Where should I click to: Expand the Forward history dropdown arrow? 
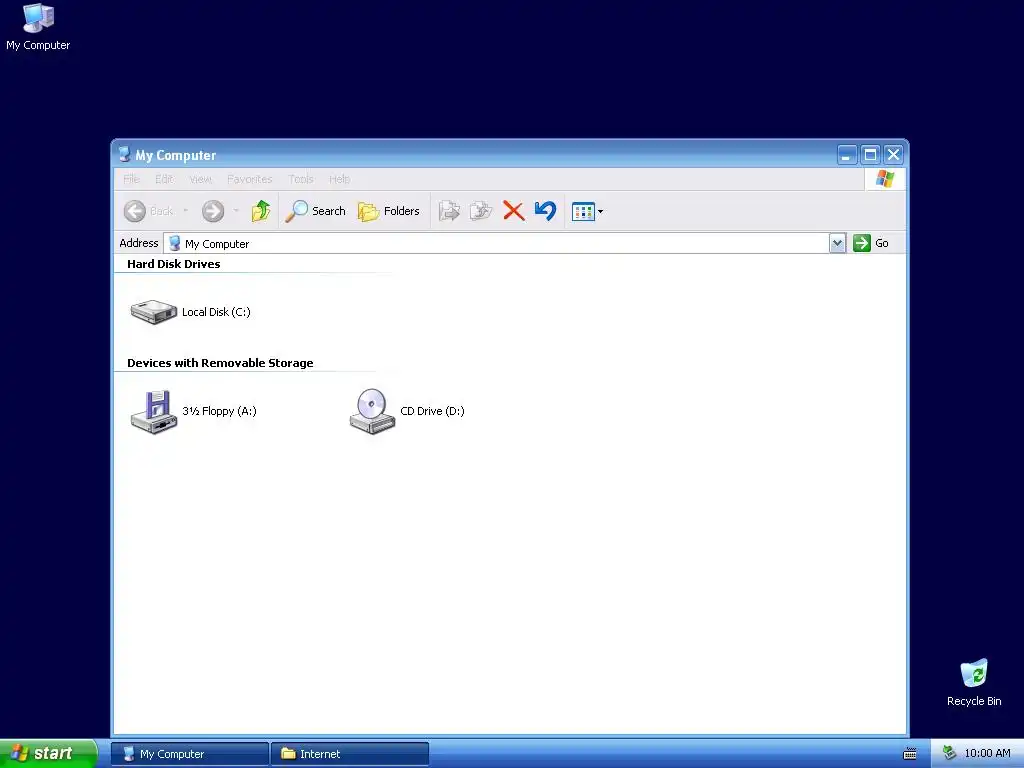236,211
